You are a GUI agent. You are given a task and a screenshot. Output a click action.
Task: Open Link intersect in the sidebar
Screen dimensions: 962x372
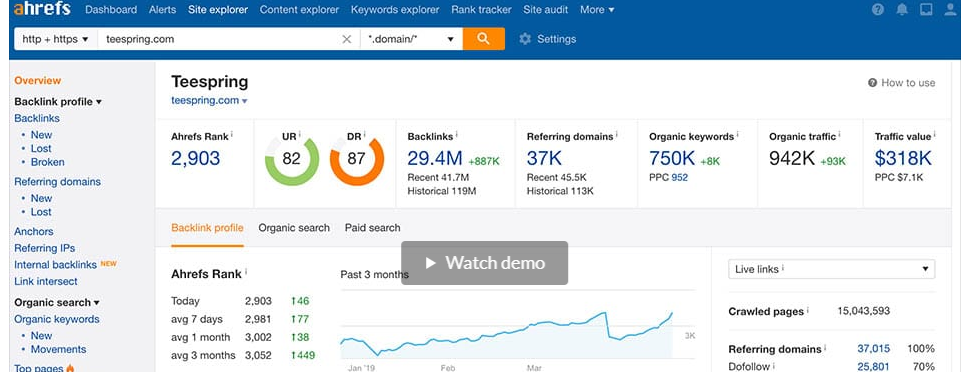[x=46, y=281]
